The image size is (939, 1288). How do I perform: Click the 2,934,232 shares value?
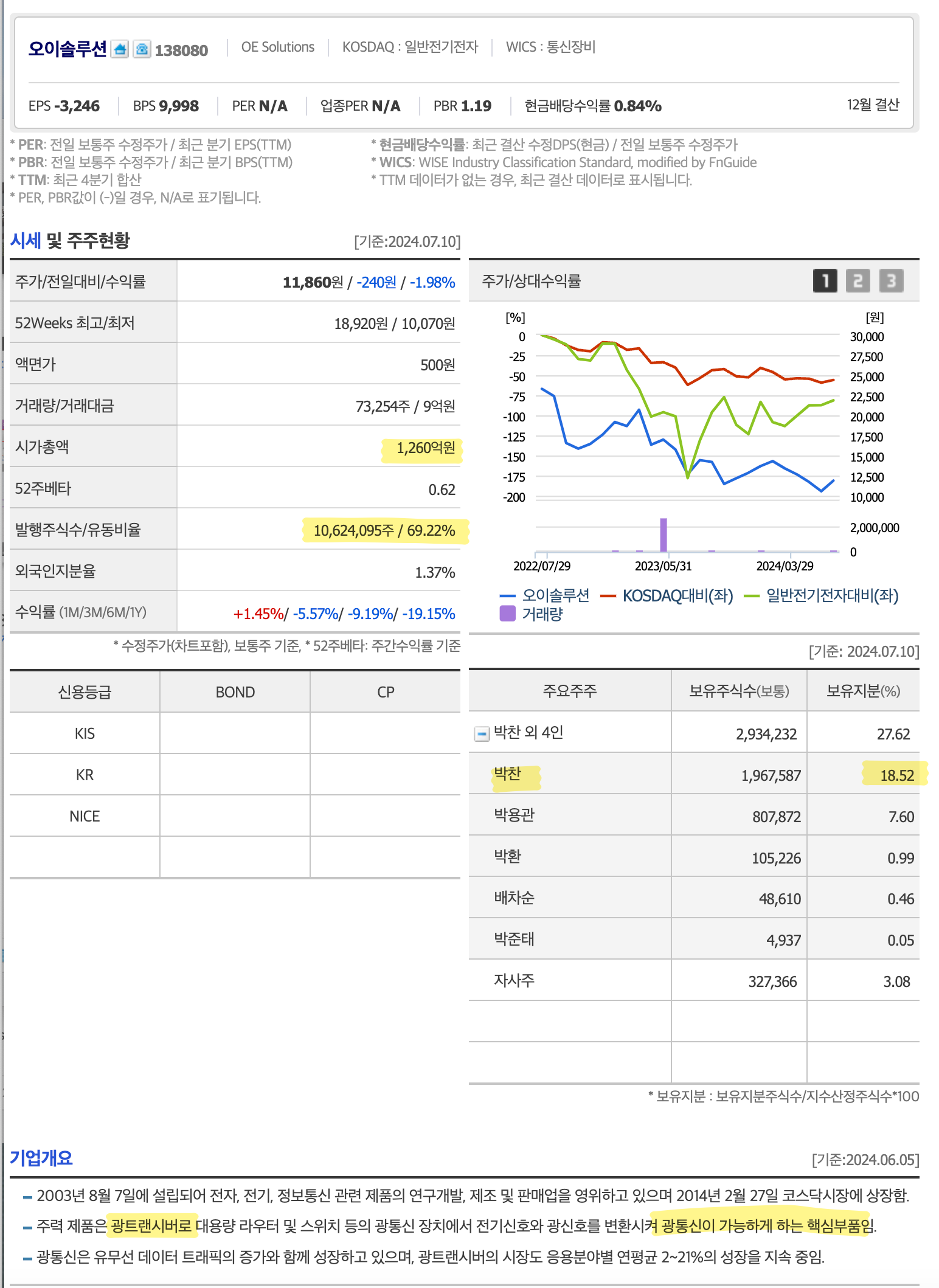pyautogui.click(x=766, y=734)
